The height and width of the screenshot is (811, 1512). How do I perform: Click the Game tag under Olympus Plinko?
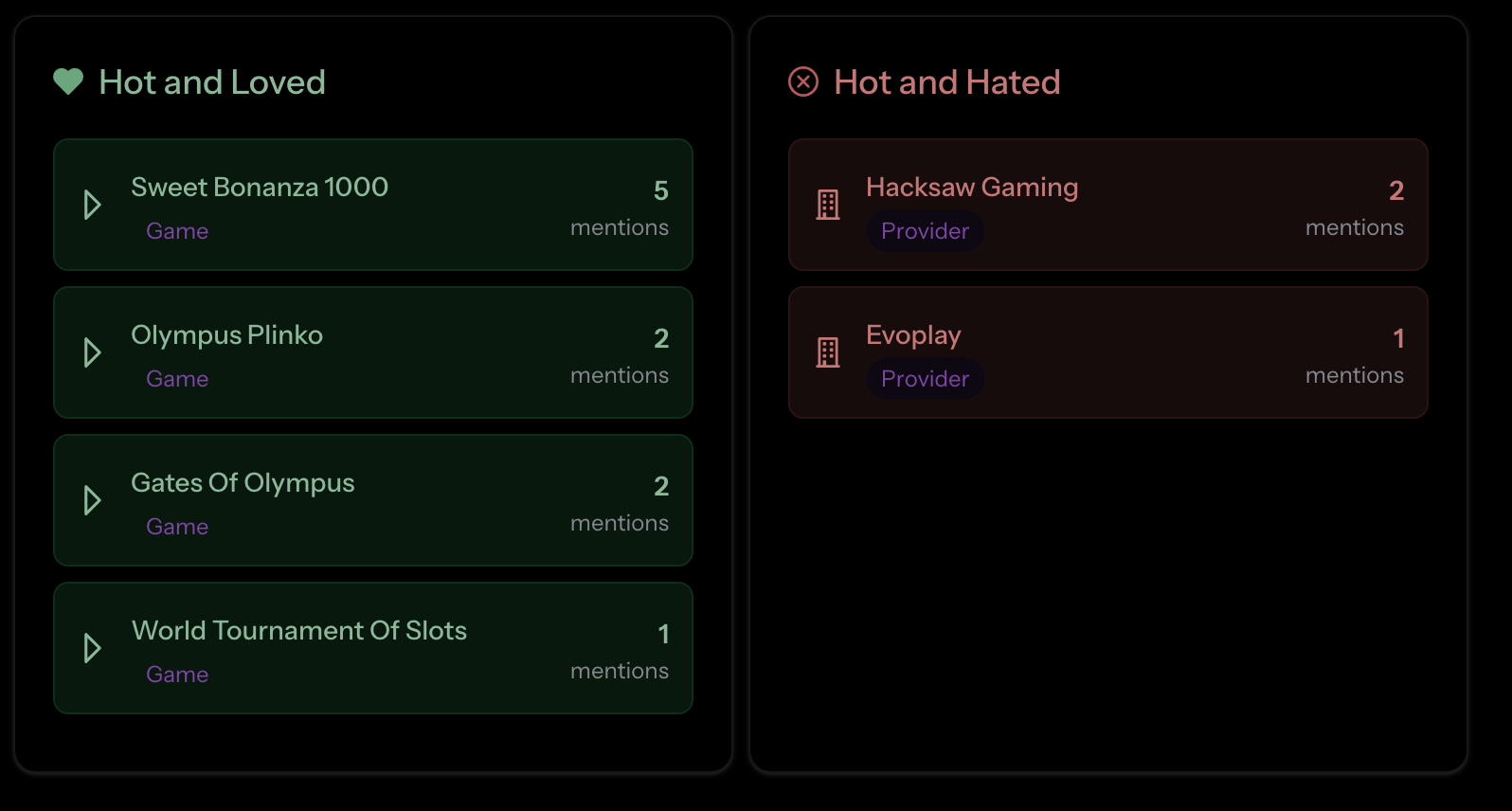coord(177,379)
